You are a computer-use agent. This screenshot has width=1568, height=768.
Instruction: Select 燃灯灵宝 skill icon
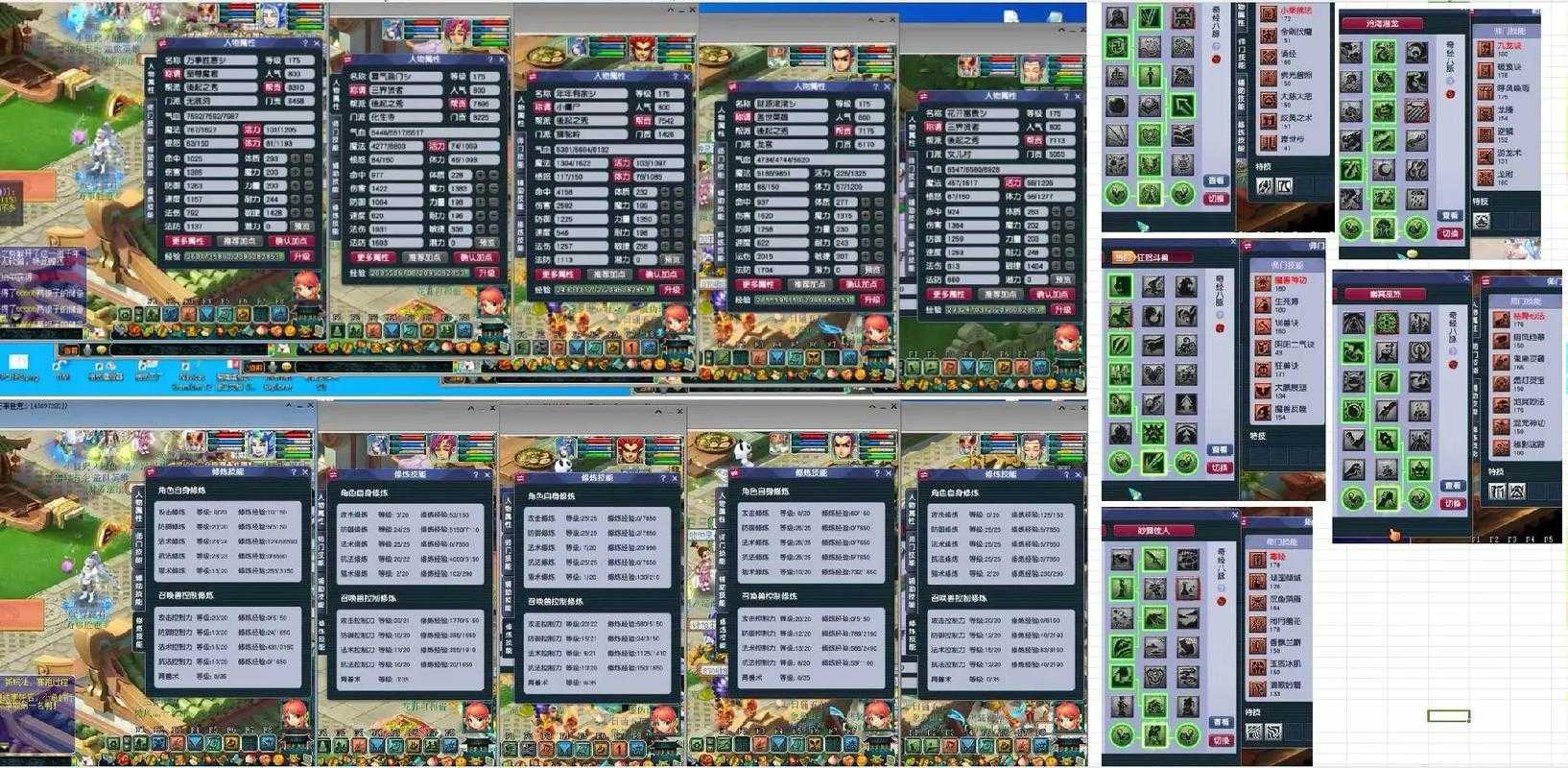point(1502,384)
